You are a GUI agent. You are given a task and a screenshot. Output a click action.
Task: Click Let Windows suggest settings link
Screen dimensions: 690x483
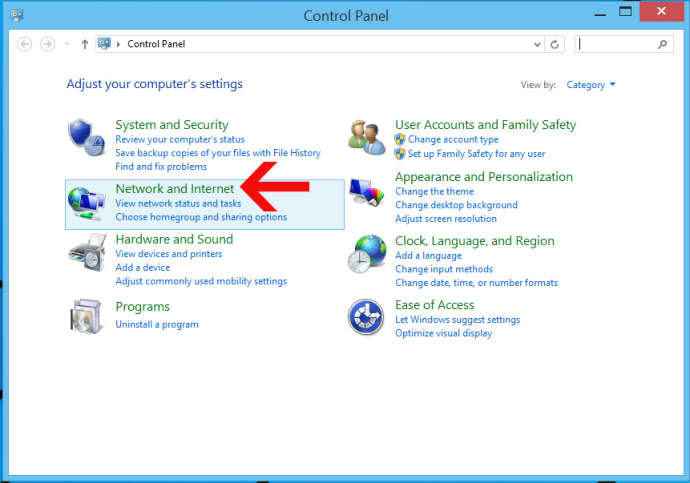click(458, 319)
